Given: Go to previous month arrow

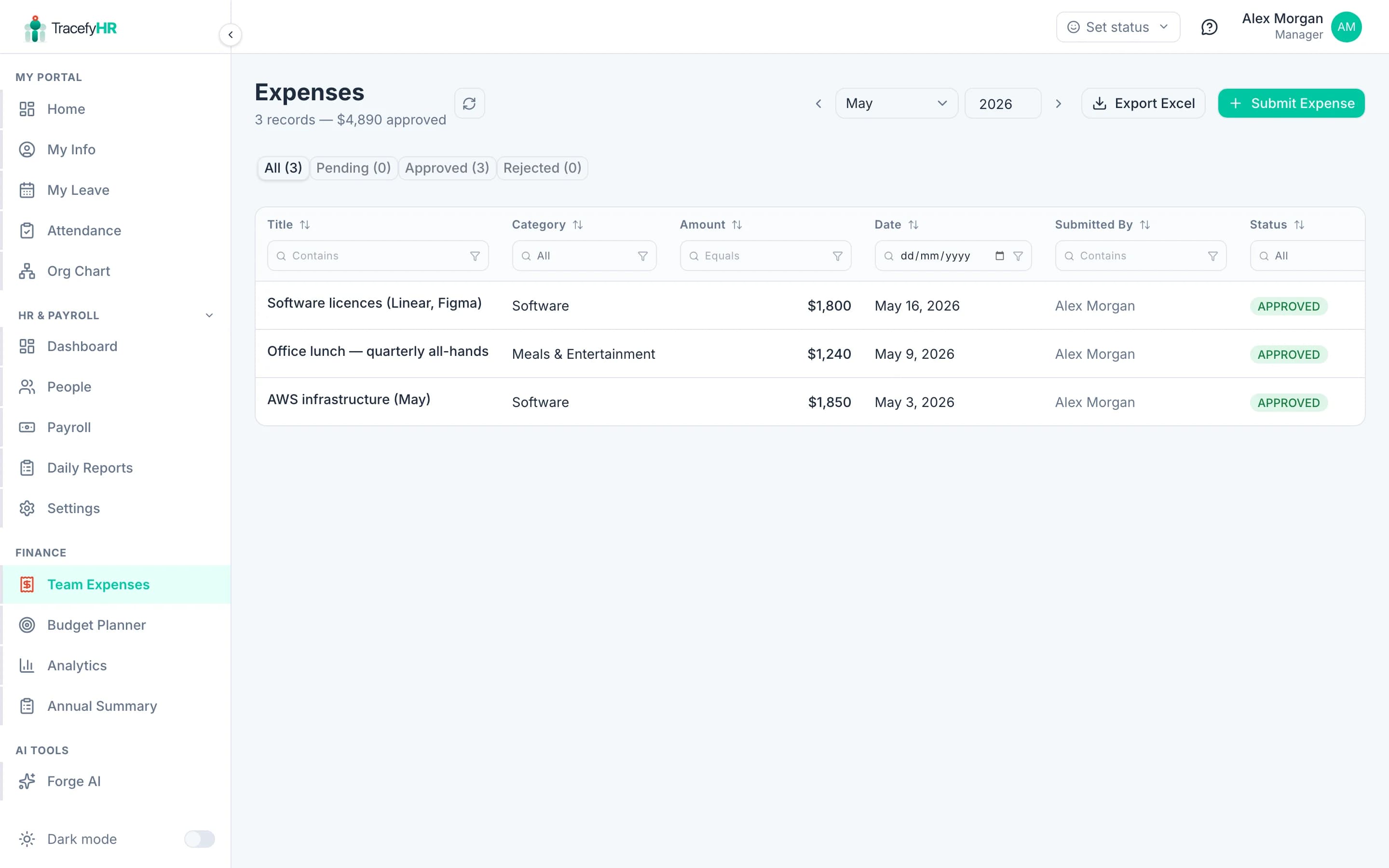Looking at the screenshot, I should coord(818,103).
